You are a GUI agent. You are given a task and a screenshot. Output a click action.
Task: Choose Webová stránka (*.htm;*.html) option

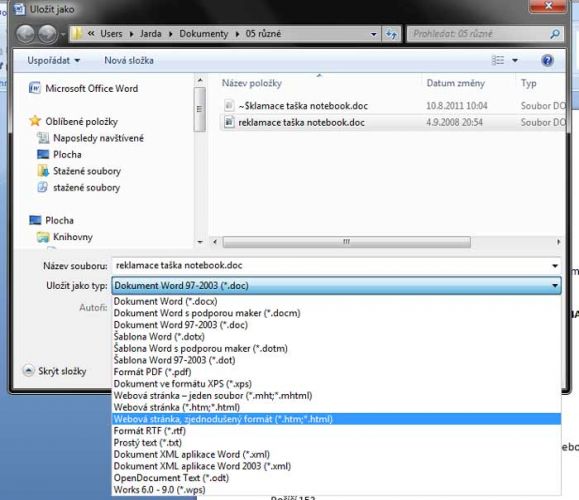(336, 407)
